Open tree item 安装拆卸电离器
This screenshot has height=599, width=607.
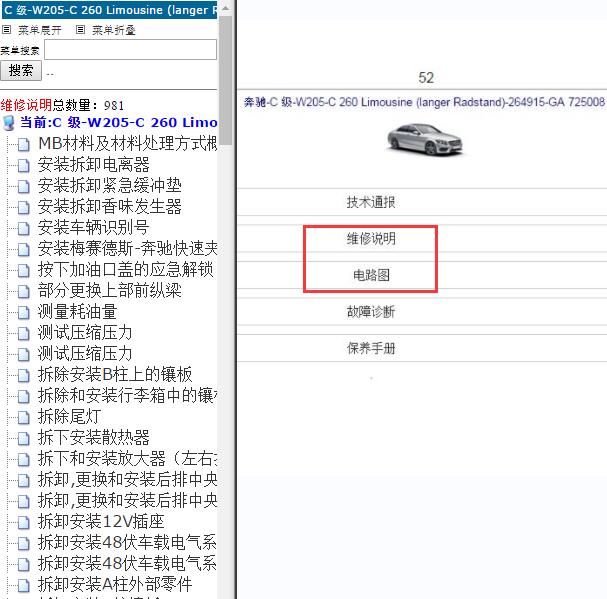94,165
